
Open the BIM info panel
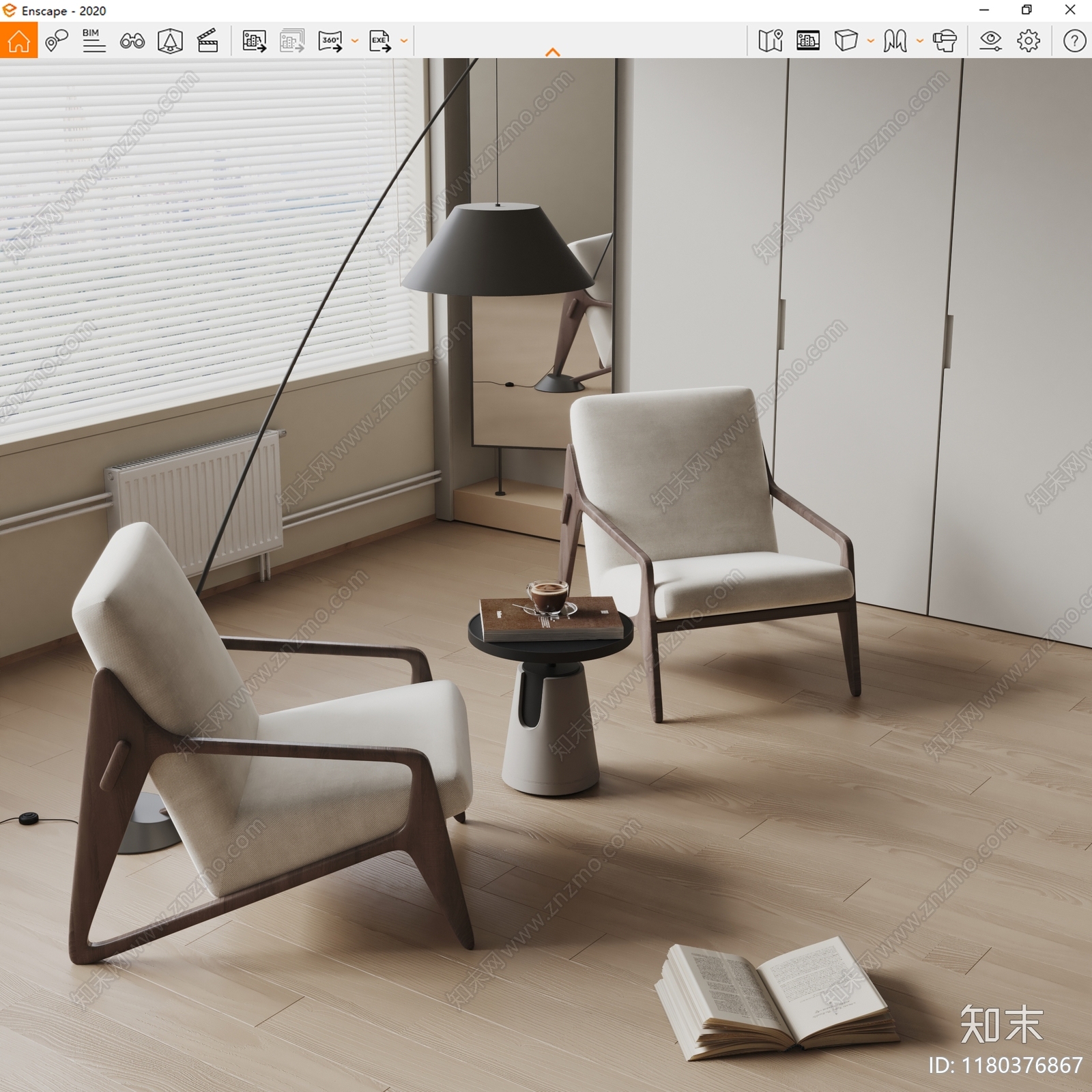[94, 41]
